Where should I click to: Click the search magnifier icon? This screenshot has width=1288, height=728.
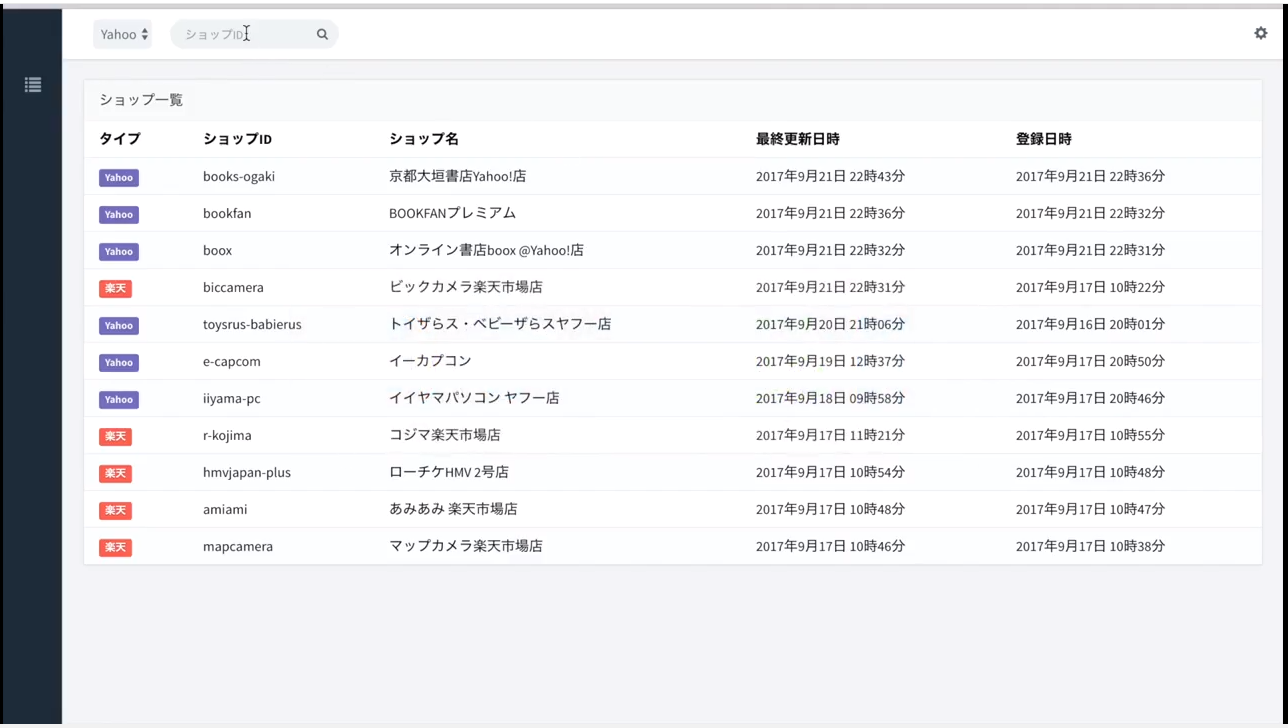[322, 34]
